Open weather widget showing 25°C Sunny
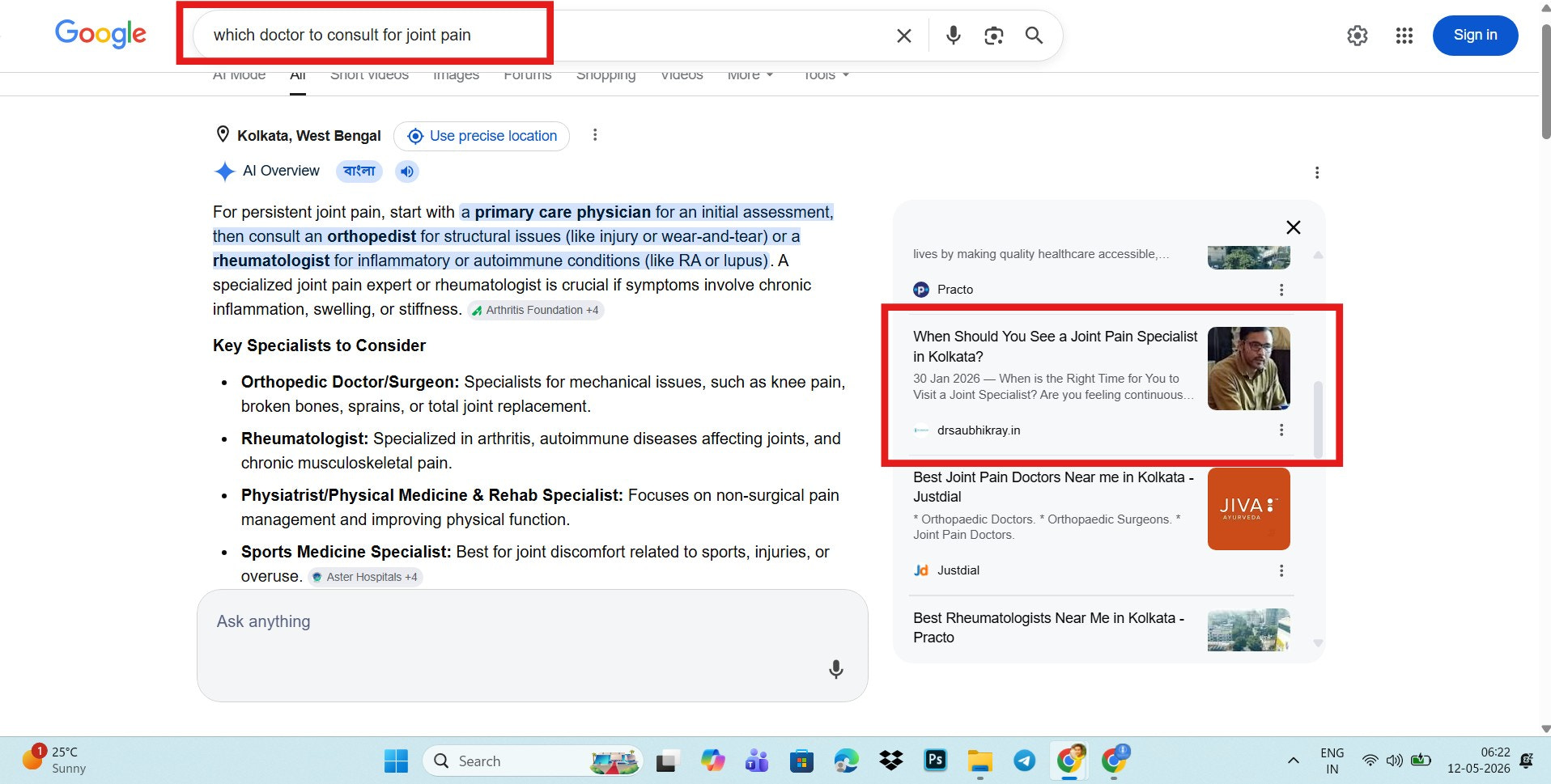This screenshot has height=784, width=1551. pyautogui.click(x=55, y=761)
